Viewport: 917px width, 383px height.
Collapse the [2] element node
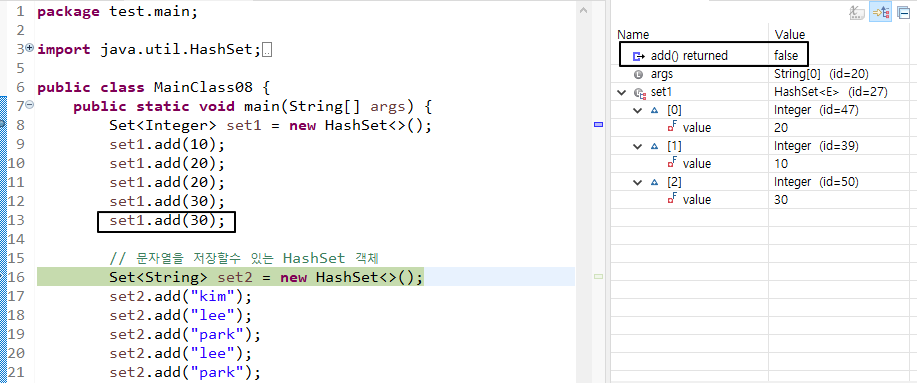click(x=637, y=182)
